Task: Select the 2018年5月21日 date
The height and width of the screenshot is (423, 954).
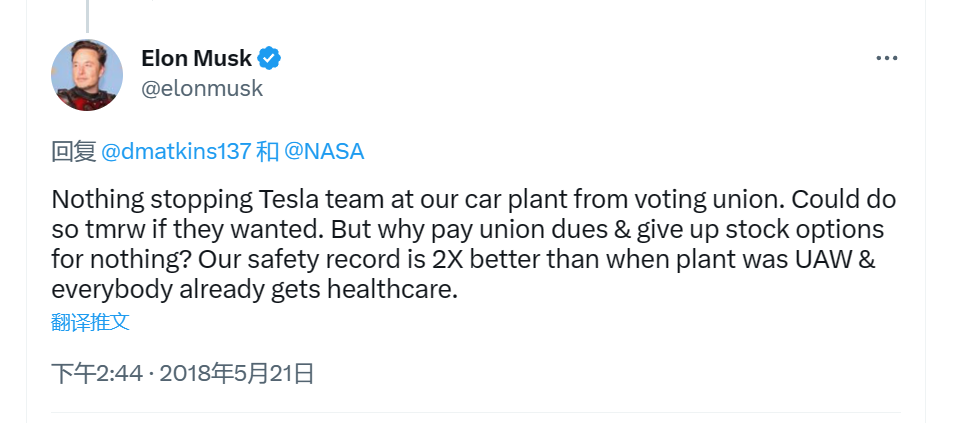Action: (x=237, y=374)
